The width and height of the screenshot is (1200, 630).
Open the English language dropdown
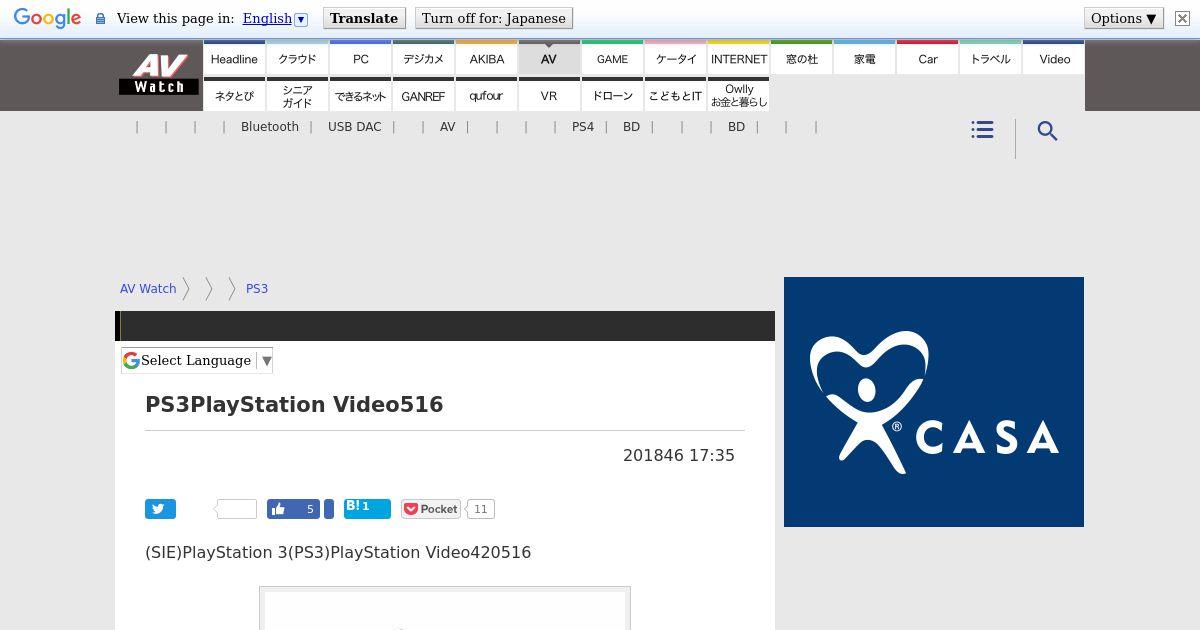[x=275, y=18]
